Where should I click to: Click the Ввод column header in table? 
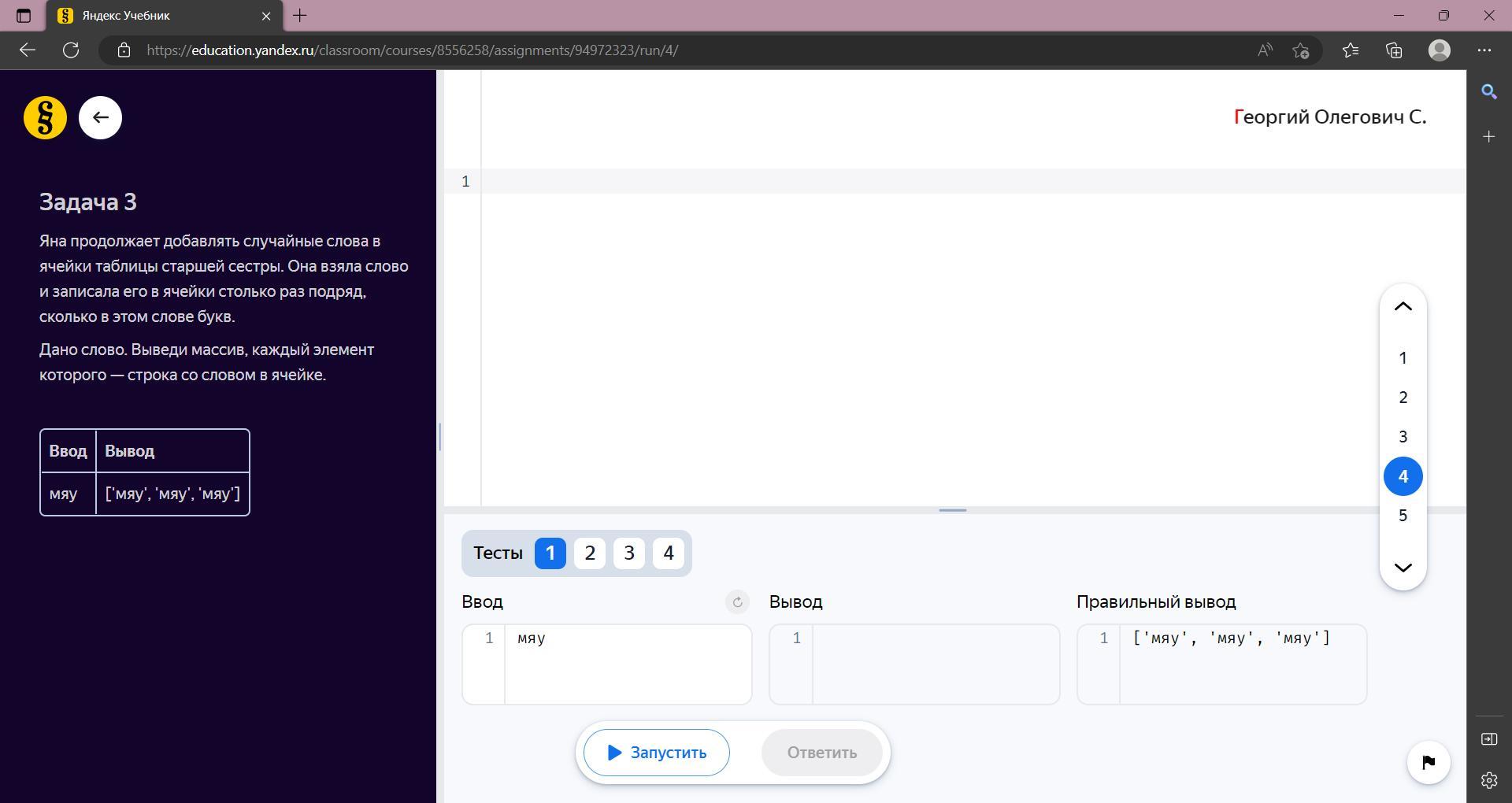point(68,451)
